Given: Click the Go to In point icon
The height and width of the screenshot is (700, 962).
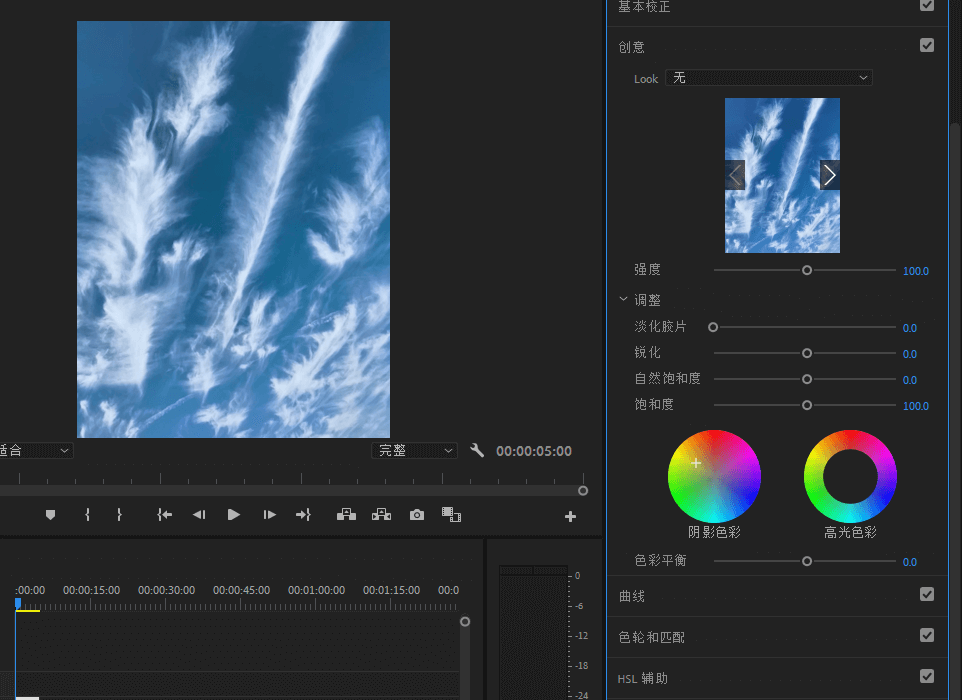Looking at the screenshot, I should (x=164, y=514).
